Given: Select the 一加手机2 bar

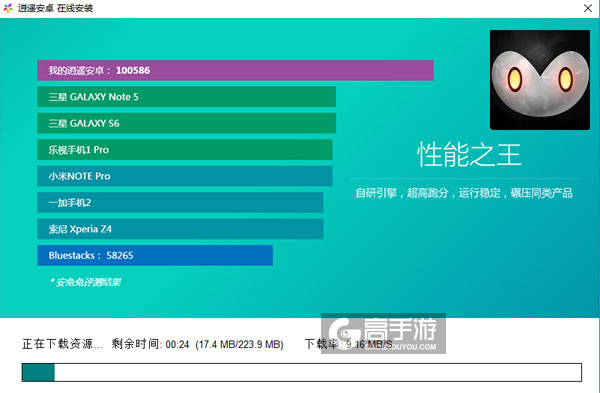Looking at the screenshot, I should pos(180,202).
